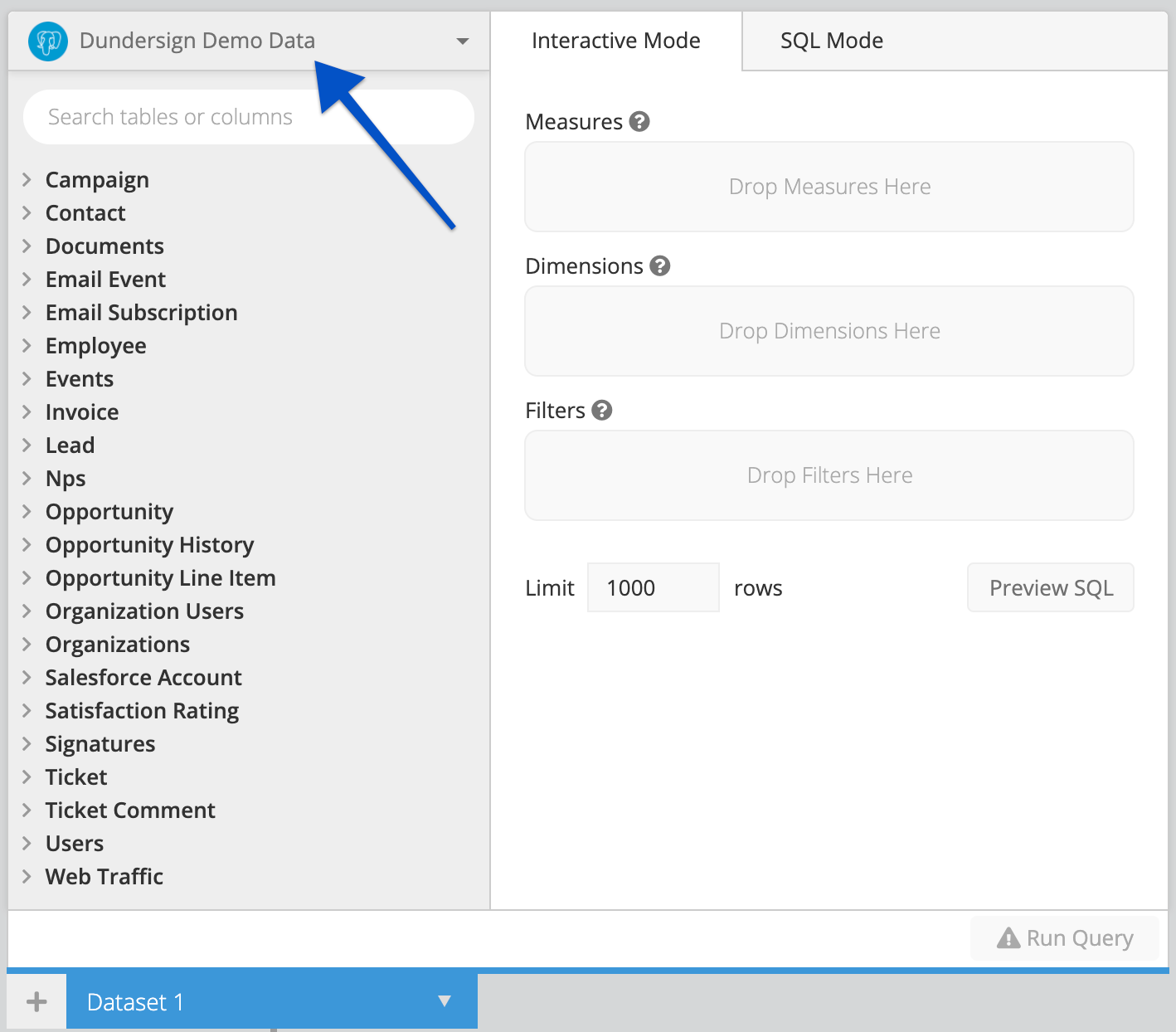Expand the Contact table chevron
1176x1032 pixels.
27,212
